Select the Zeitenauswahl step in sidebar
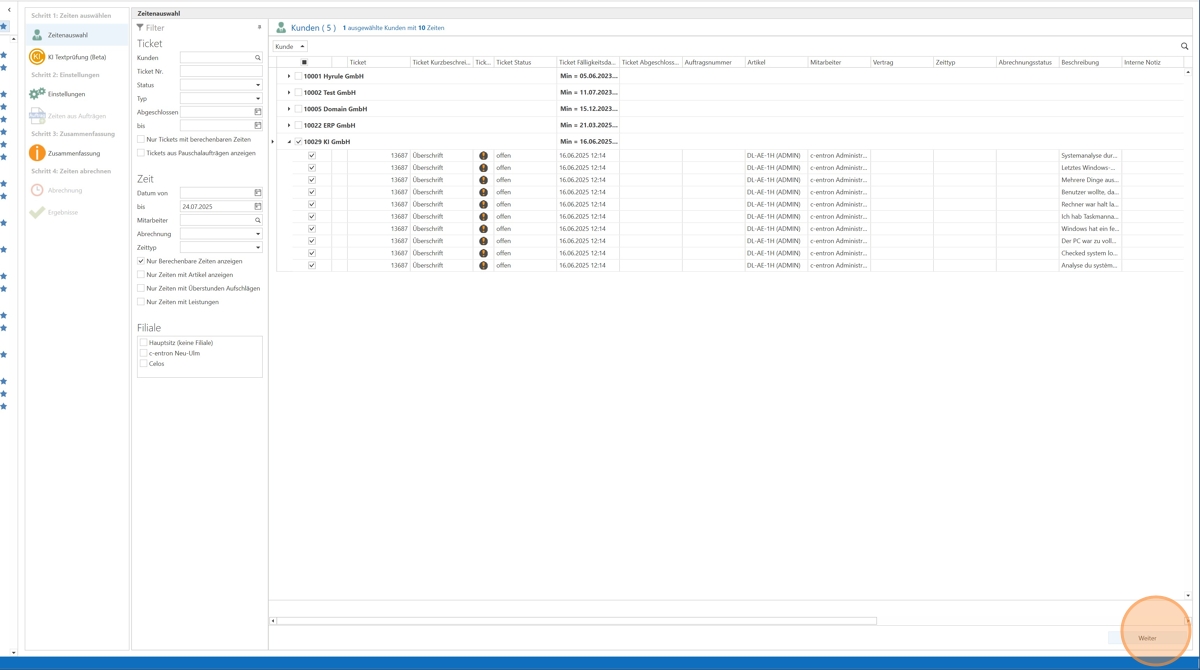1200x670 pixels. [67, 35]
